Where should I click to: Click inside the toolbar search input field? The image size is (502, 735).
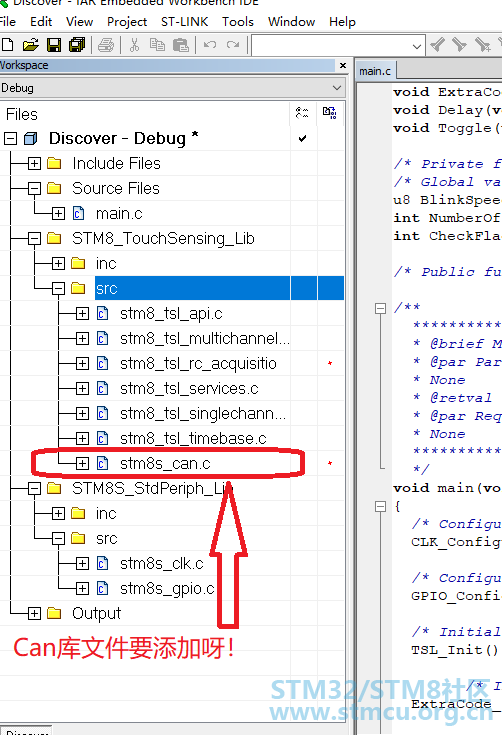(x=331, y=46)
